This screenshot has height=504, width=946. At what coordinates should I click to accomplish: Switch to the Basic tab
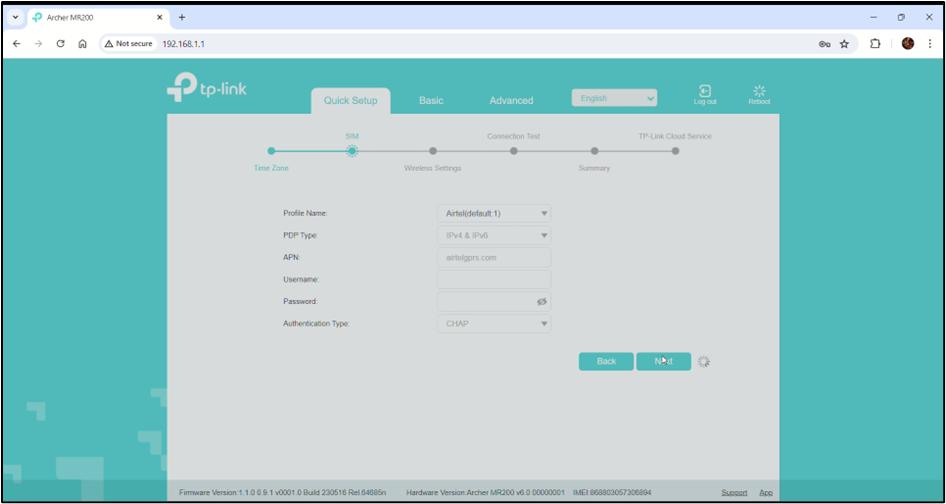(x=431, y=101)
